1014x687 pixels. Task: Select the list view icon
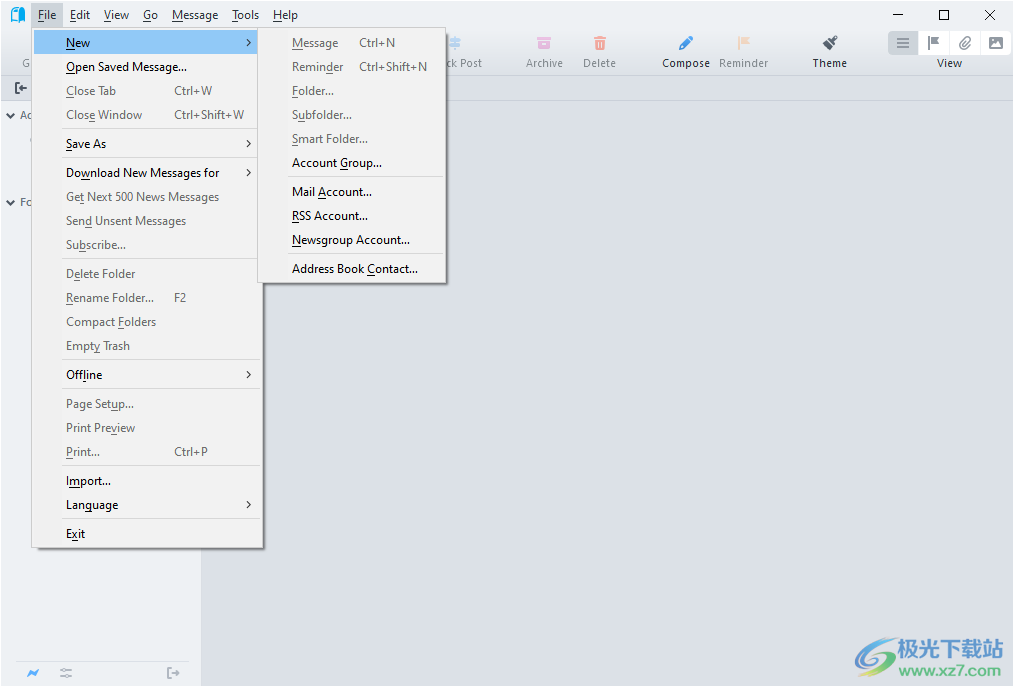[x=903, y=43]
